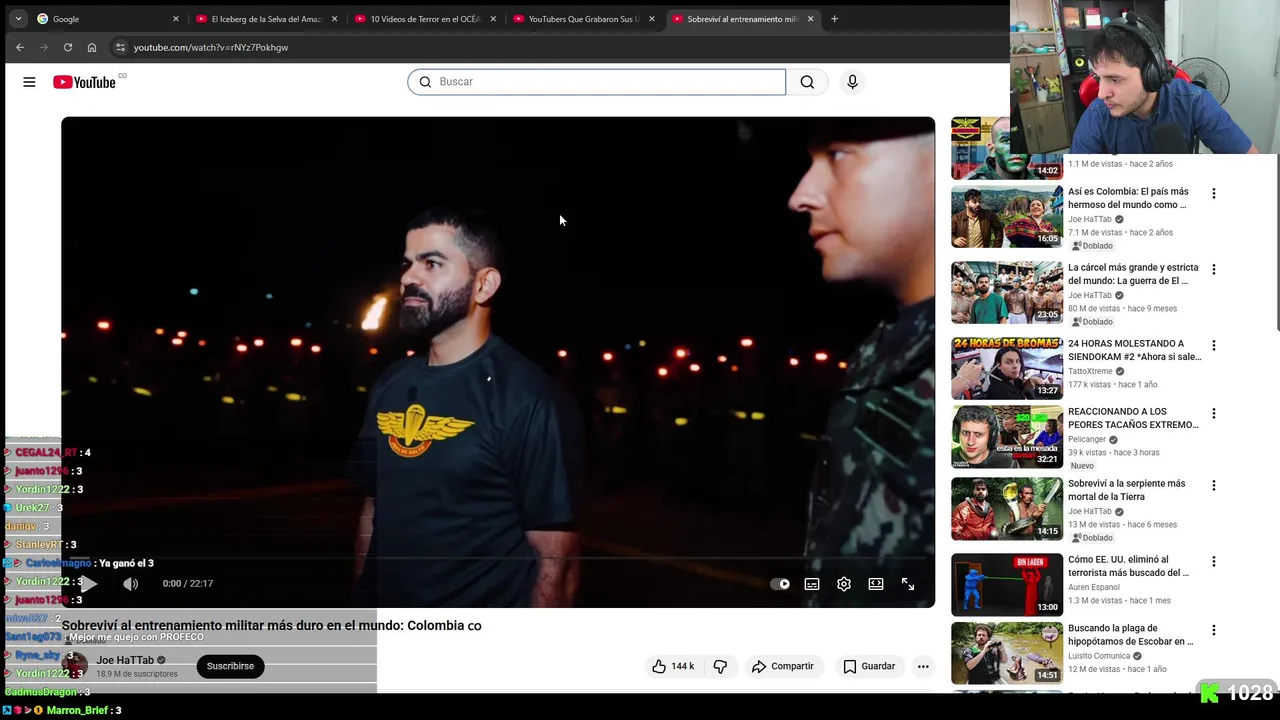Go to the YouTube home logo
This screenshot has height=720, width=1280.
[x=85, y=82]
